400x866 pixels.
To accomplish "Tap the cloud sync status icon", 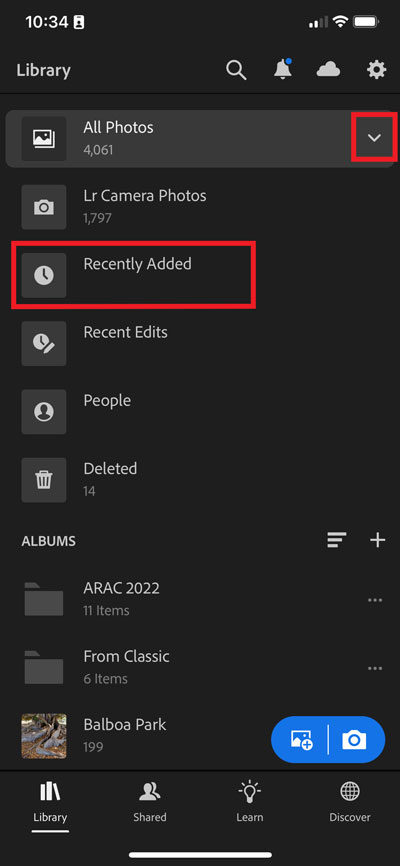I will 328,70.
